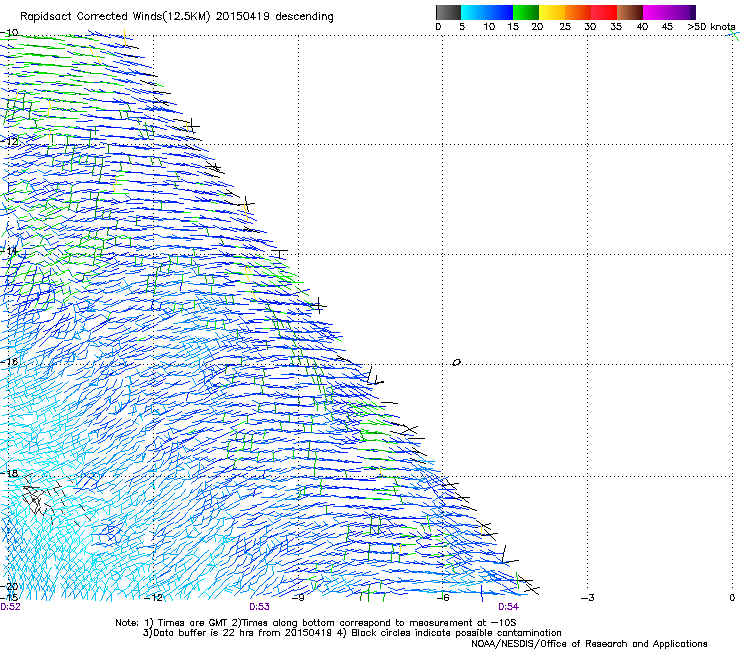Image resolution: width=740 pixels, height=650 pixels.
Task: Click the note 'Times are GMT'
Action: [x=194, y=623]
